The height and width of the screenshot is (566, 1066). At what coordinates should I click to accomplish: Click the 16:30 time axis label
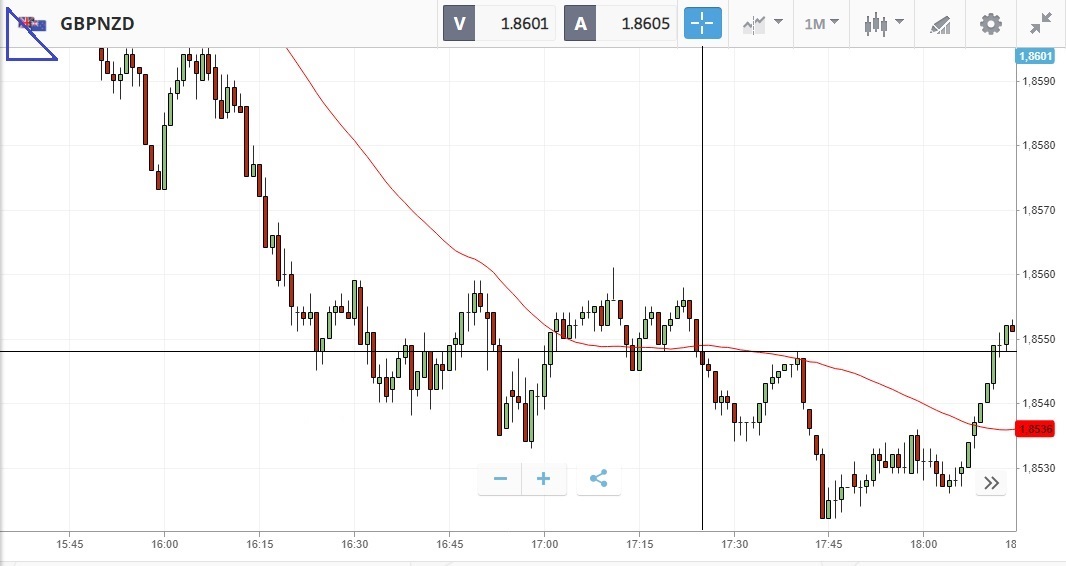tap(354, 545)
